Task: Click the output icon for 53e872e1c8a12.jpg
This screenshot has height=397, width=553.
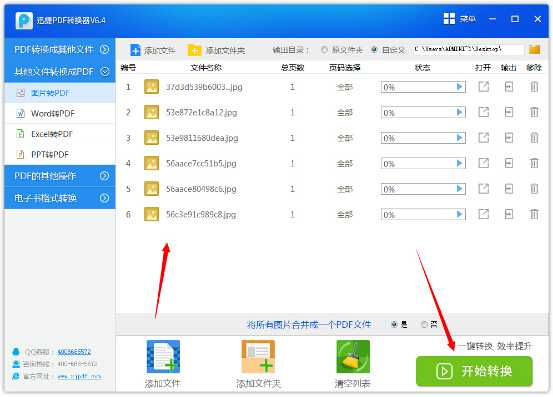Action: (x=509, y=112)
